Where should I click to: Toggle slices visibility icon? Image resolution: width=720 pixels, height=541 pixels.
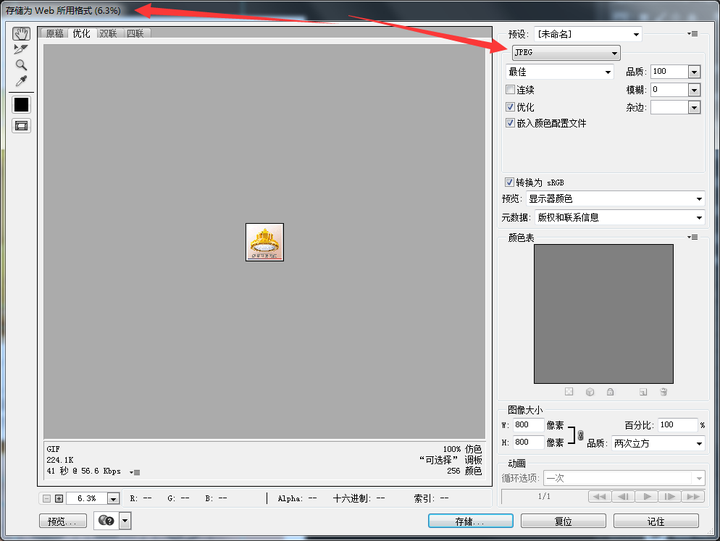pos(21,126)
